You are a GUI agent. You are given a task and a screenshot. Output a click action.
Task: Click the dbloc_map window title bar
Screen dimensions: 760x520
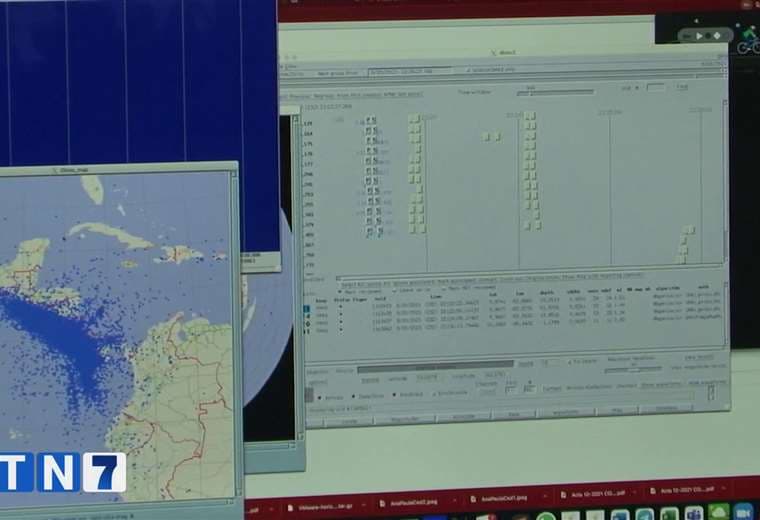click(120, 169)
